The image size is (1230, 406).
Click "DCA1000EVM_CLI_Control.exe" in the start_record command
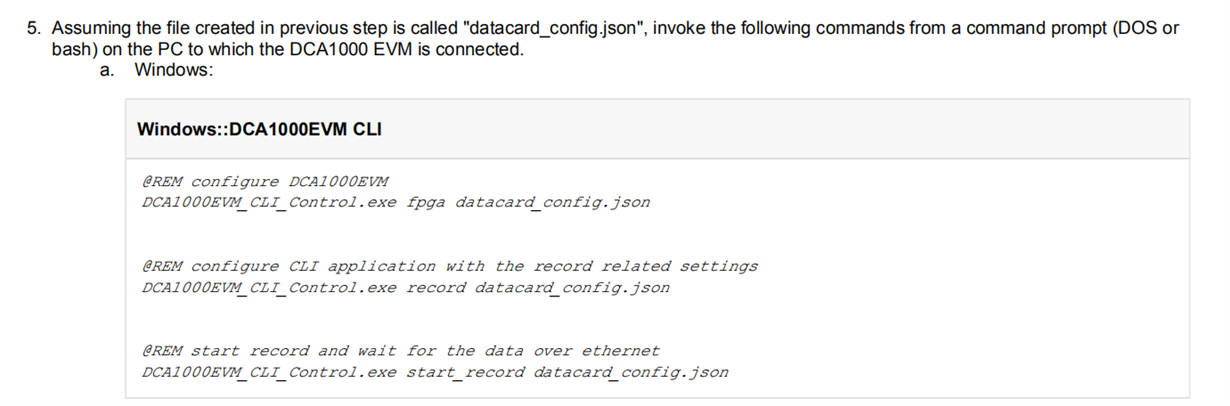[x=270, y=372]
